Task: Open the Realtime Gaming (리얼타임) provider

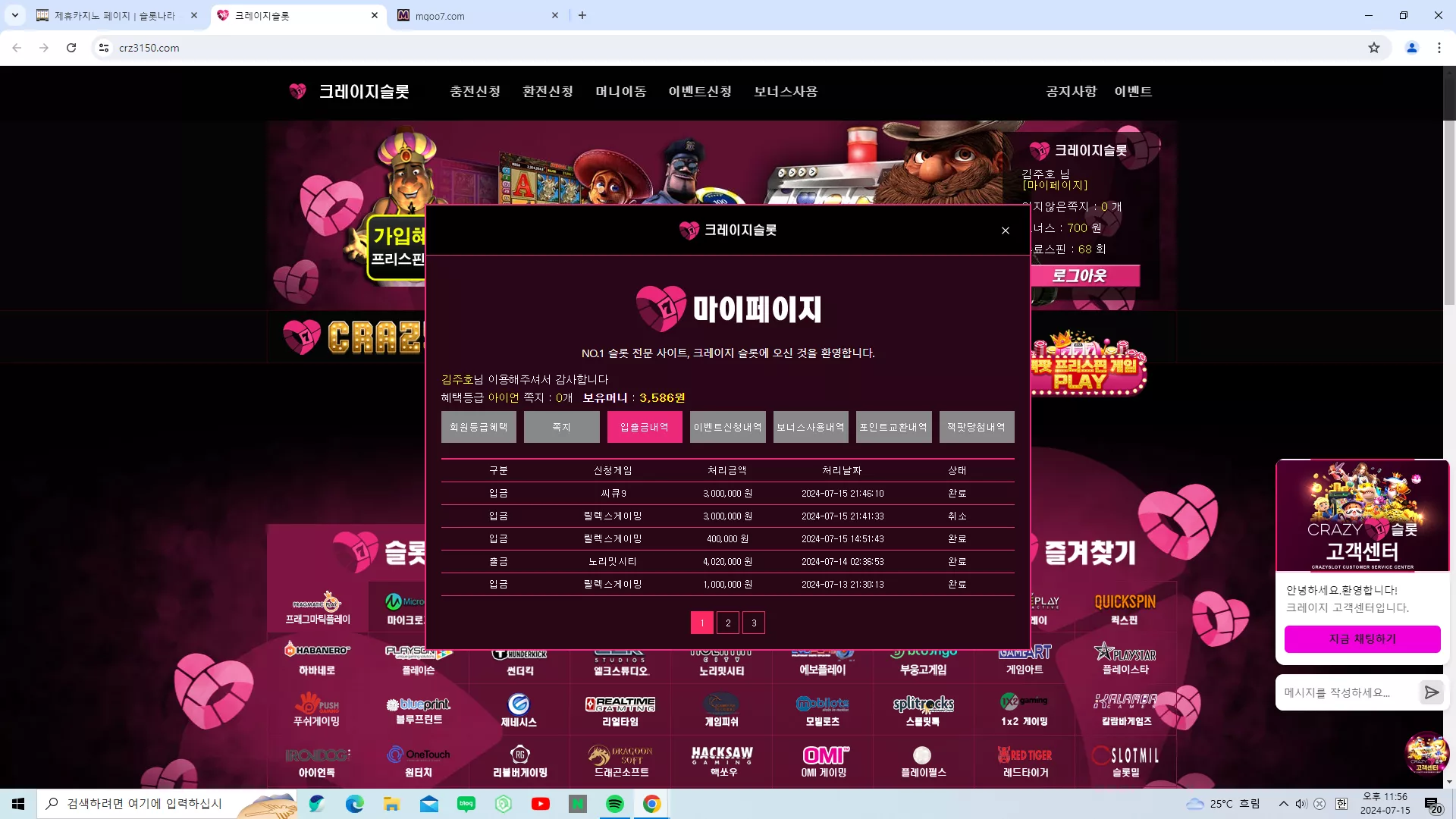Action: pos(620,710)
